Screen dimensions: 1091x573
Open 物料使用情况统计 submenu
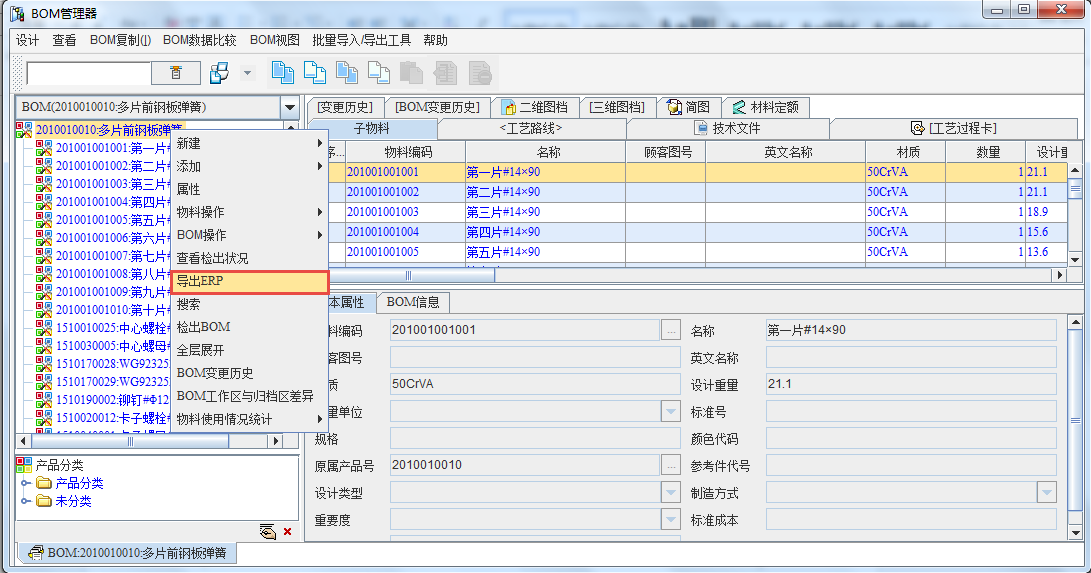[x=249, y=419]
